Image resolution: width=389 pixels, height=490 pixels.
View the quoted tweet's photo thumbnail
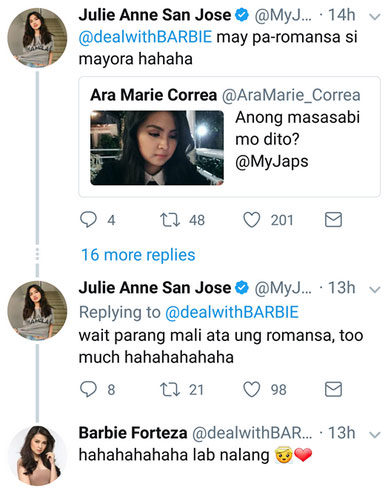(157, 148)
